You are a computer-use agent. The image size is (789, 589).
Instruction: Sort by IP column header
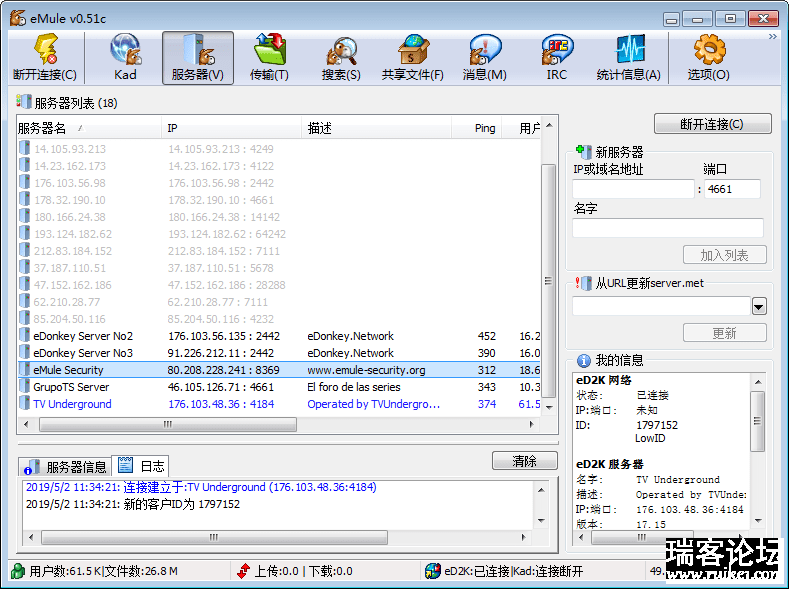coord(231,128)
